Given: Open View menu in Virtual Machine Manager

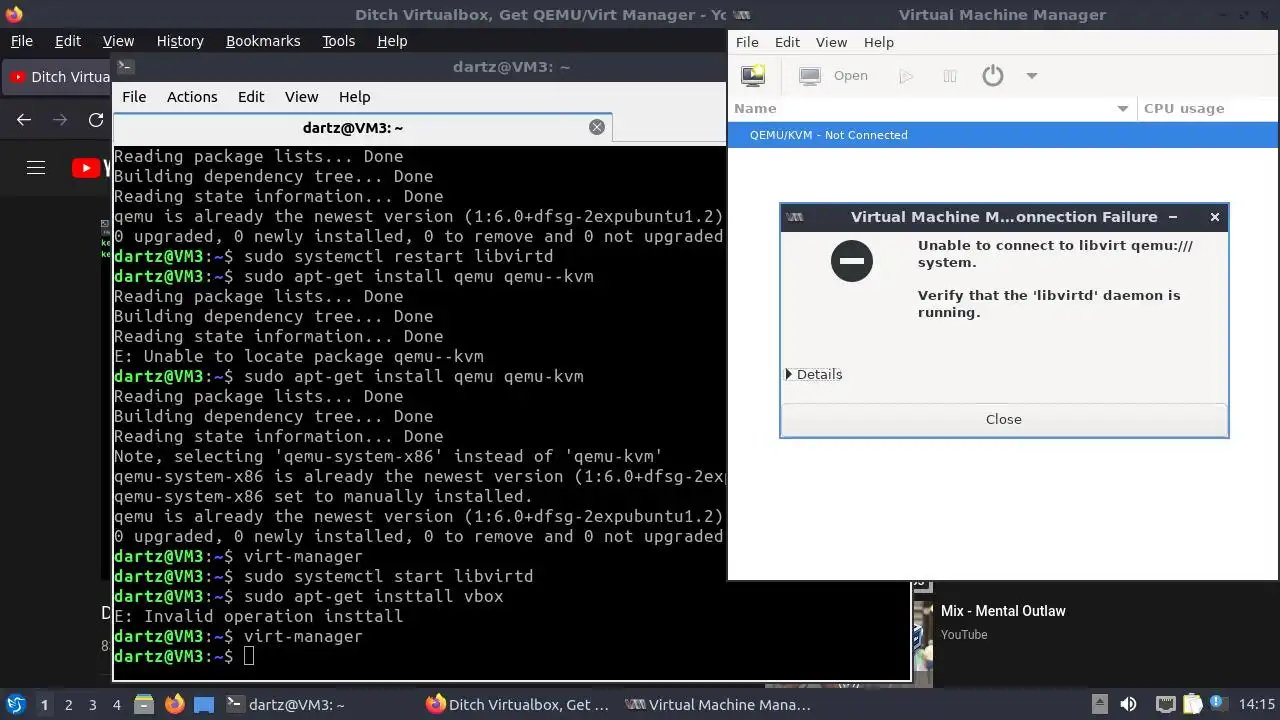Looking at the screenshot, I should pos(831,42).
